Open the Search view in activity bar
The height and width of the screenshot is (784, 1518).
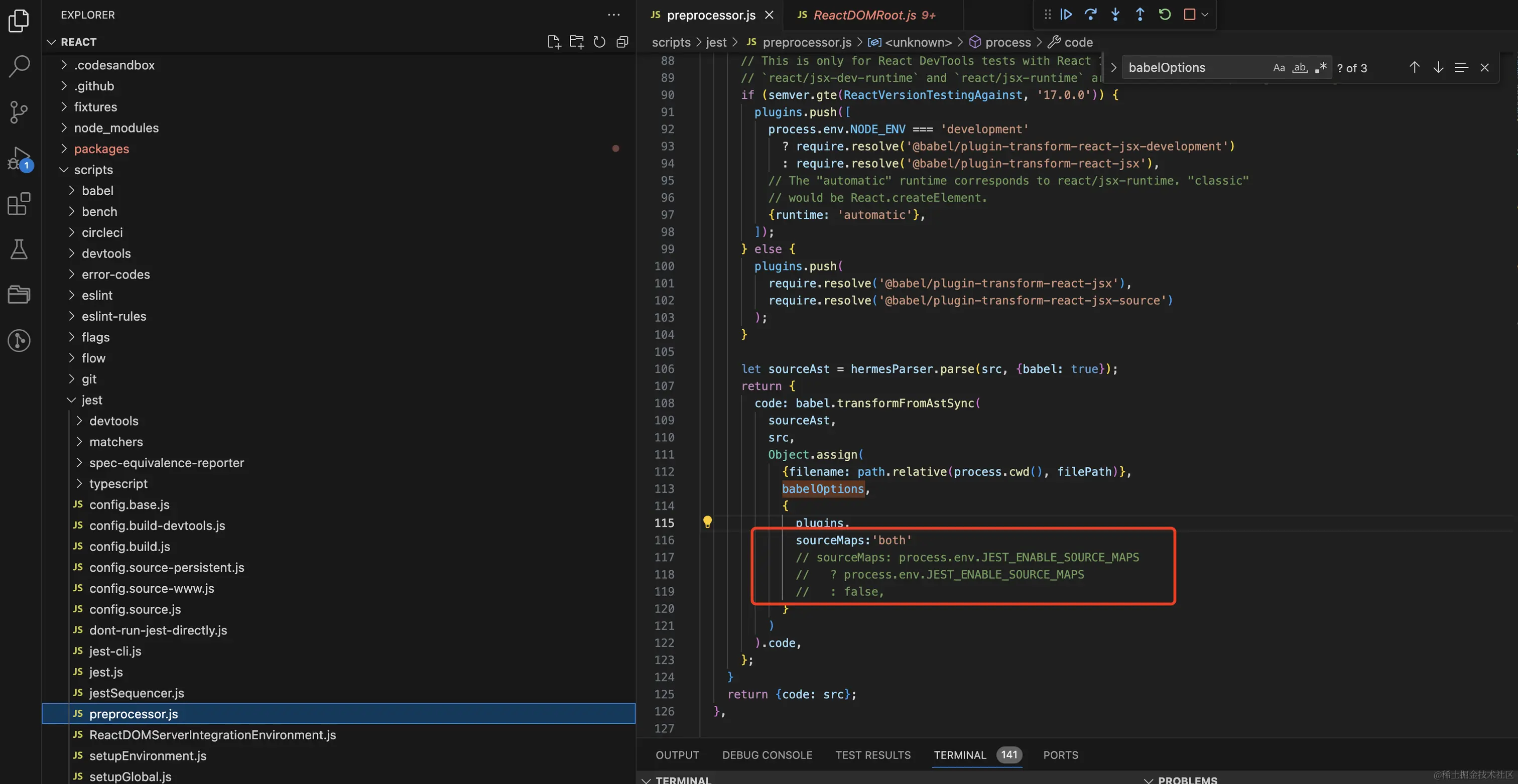tap(19, 66)
